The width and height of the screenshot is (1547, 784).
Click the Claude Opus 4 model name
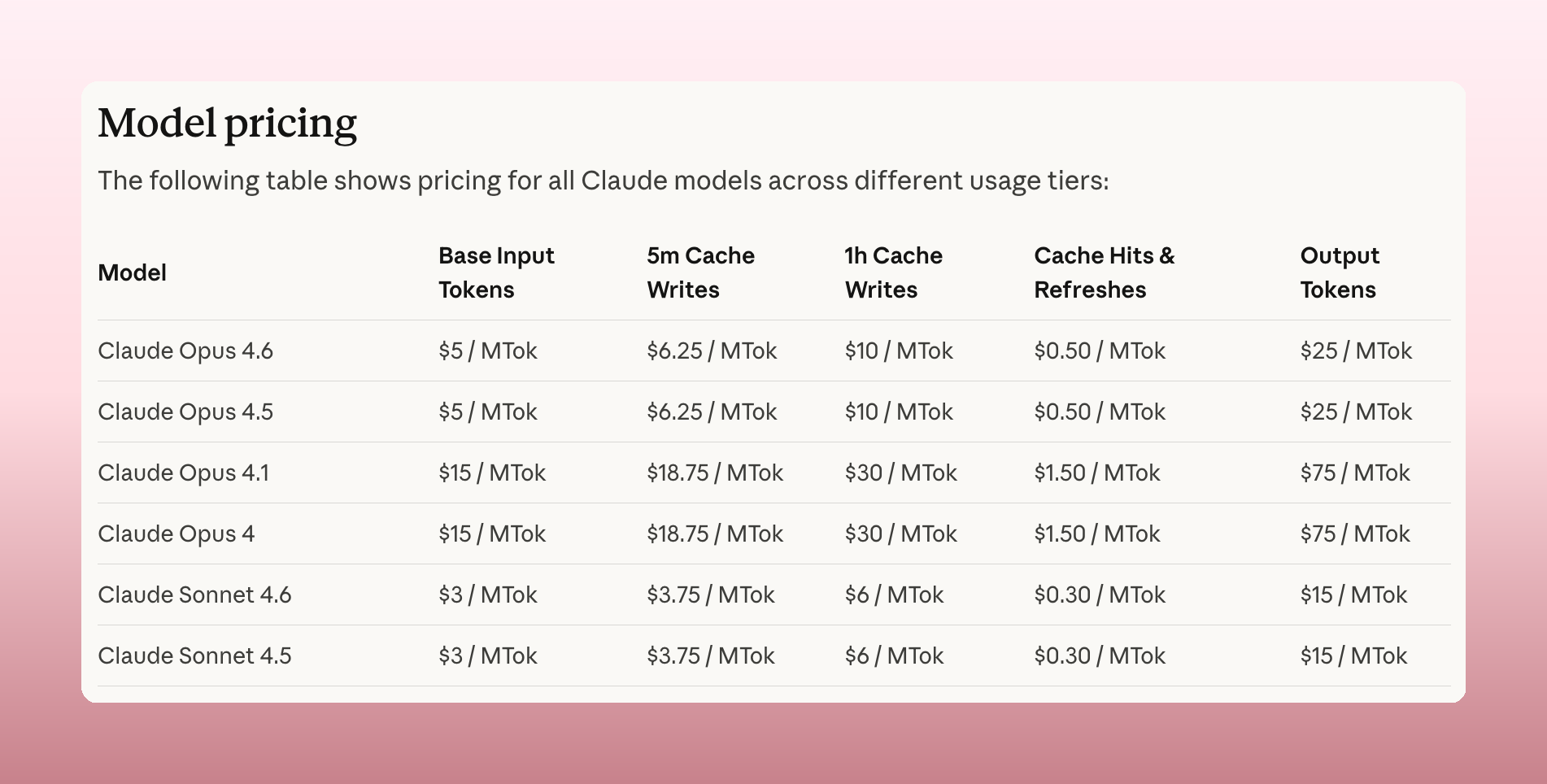coord(176,534)
